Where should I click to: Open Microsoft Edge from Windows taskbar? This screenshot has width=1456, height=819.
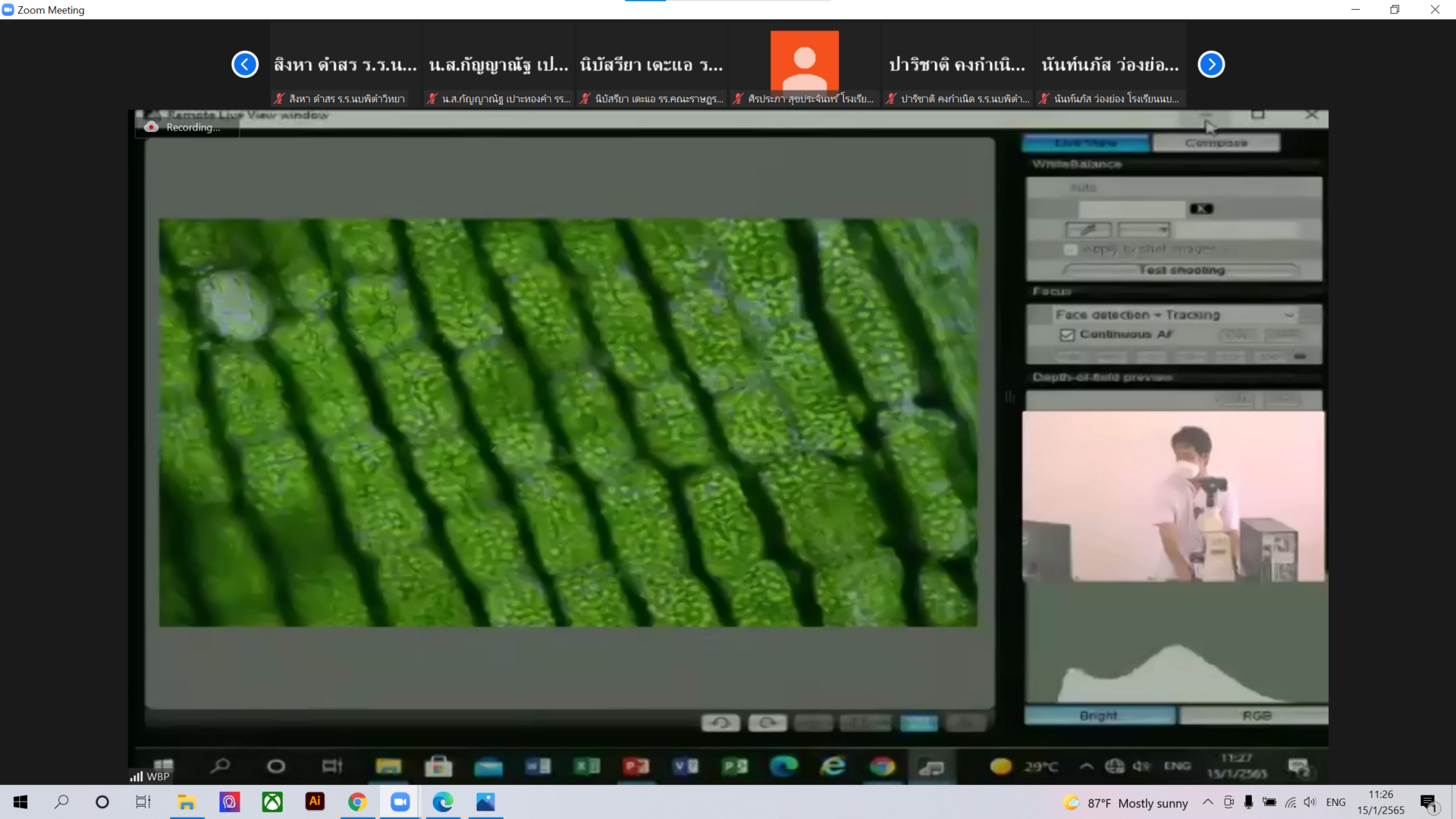coord(443,802)
